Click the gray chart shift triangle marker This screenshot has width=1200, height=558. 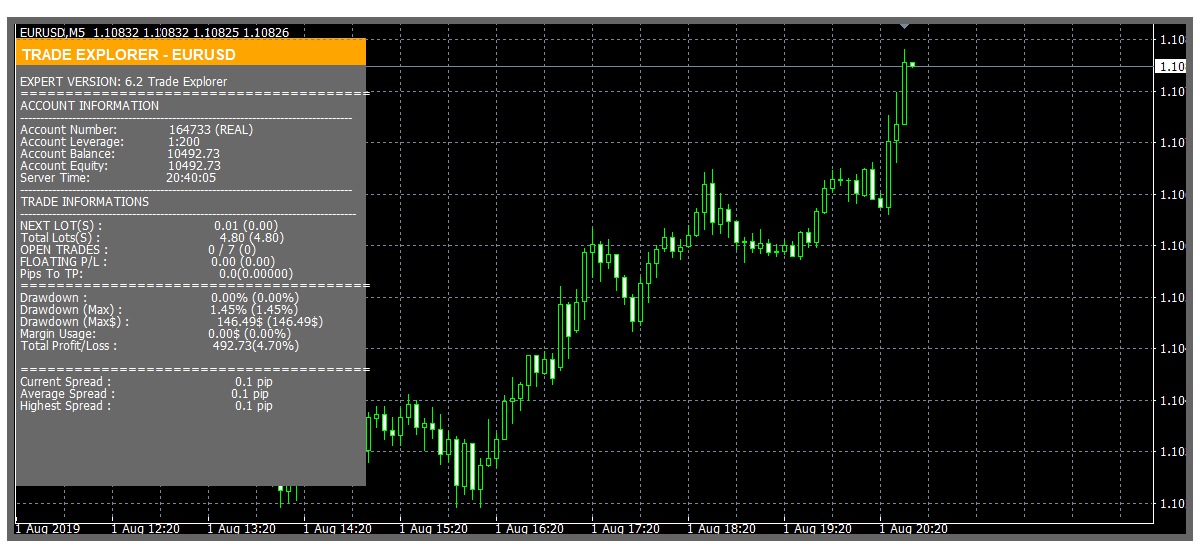tap(904, 24)
